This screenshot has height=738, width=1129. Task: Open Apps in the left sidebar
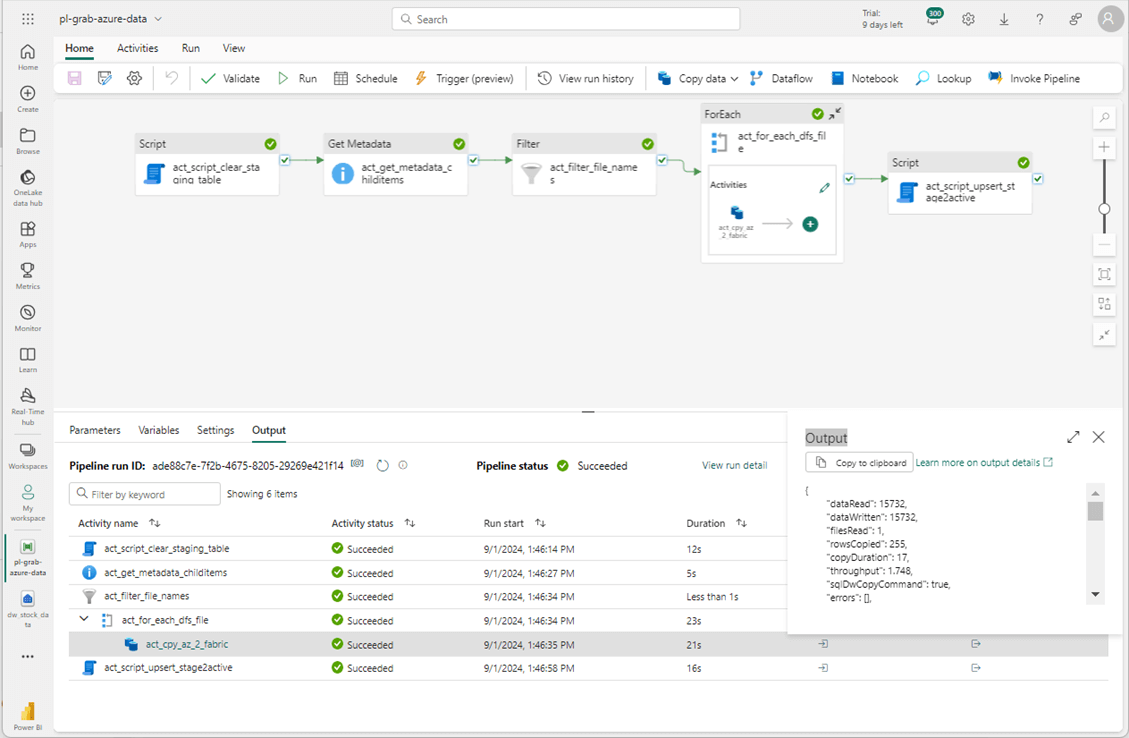[x=27, y=234]
